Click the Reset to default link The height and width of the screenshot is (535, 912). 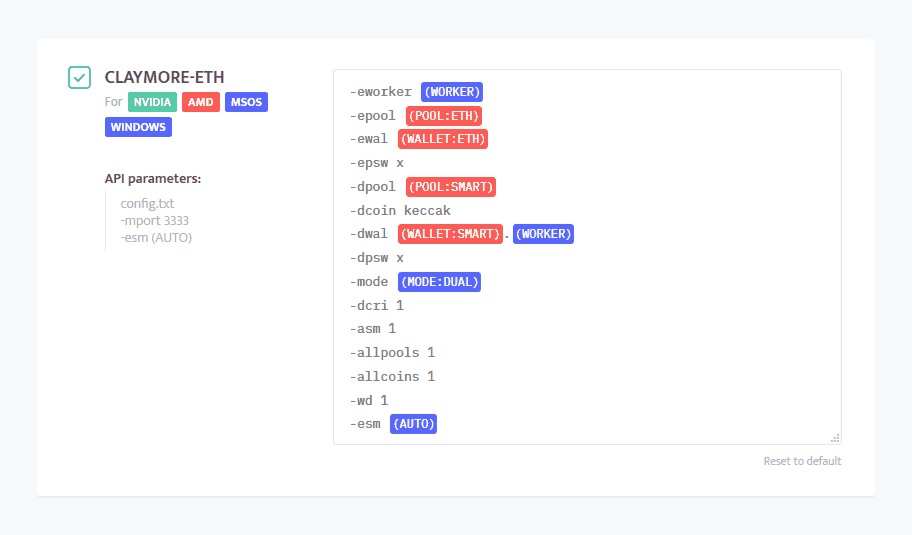tap(802, 461)
